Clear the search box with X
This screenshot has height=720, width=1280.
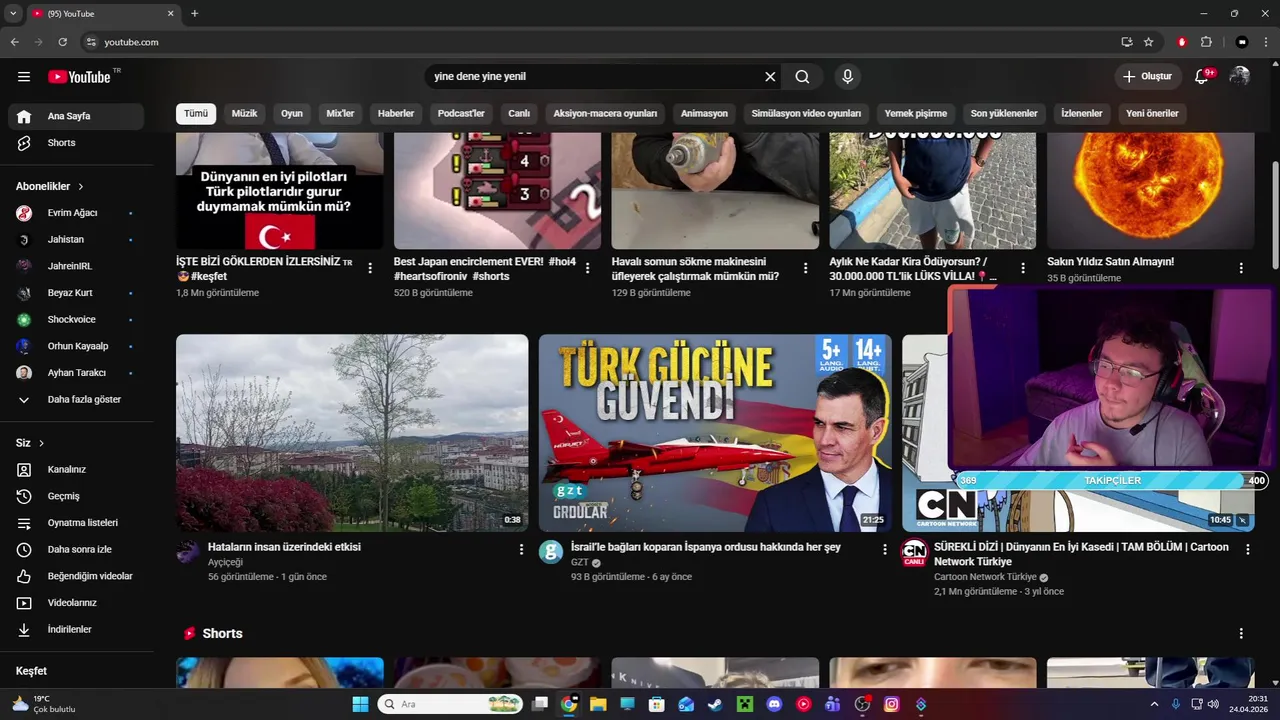click(x=770, y=77)
